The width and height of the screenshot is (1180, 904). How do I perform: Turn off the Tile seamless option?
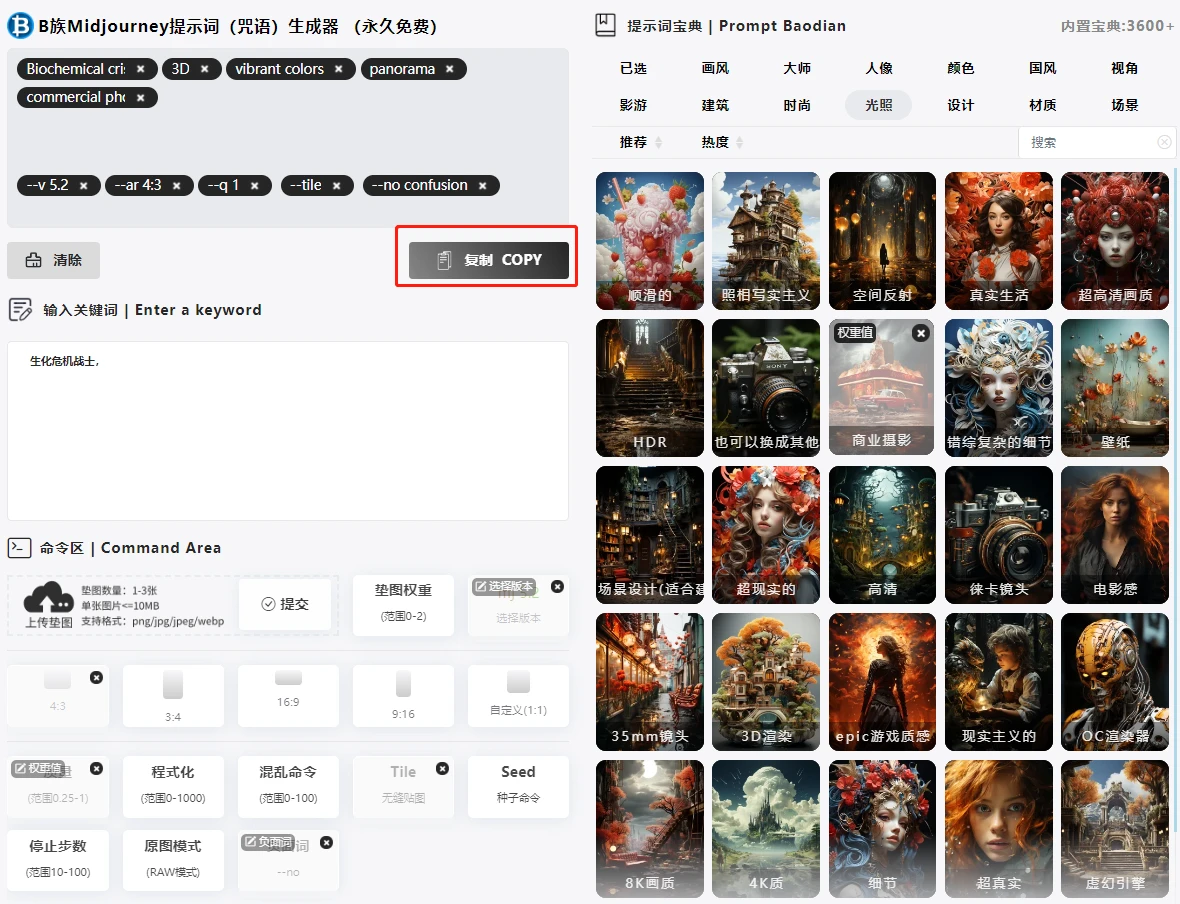click(x=442, y=769)
